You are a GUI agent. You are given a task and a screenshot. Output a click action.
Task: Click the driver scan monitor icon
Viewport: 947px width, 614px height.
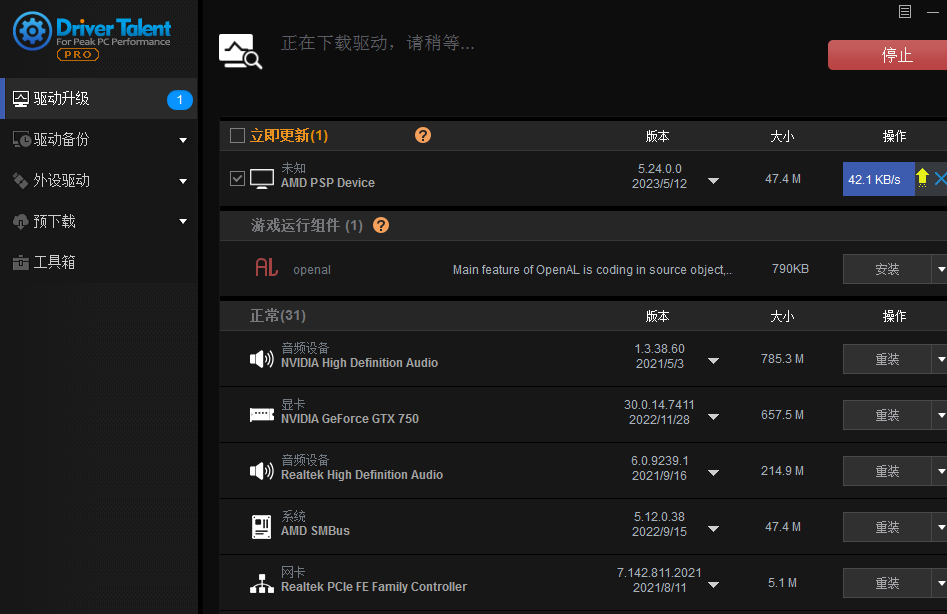(x=240, y=51)
